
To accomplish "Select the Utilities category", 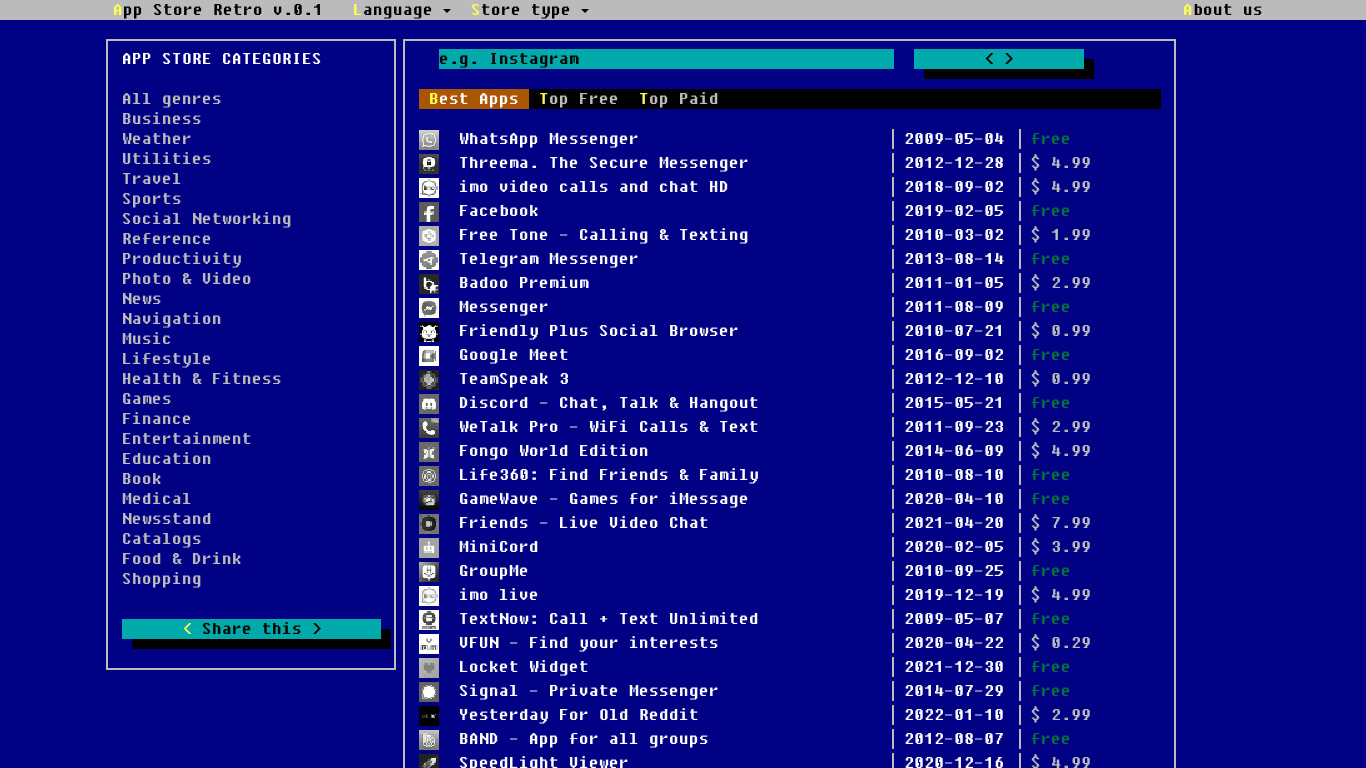I will pos(167,159).
